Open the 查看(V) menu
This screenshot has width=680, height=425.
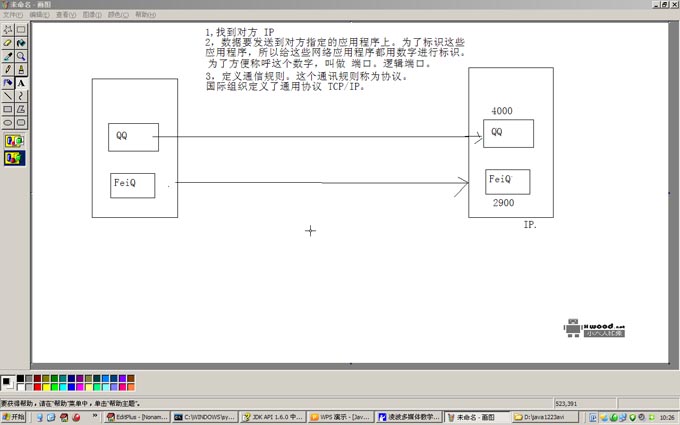pos(66,15)
